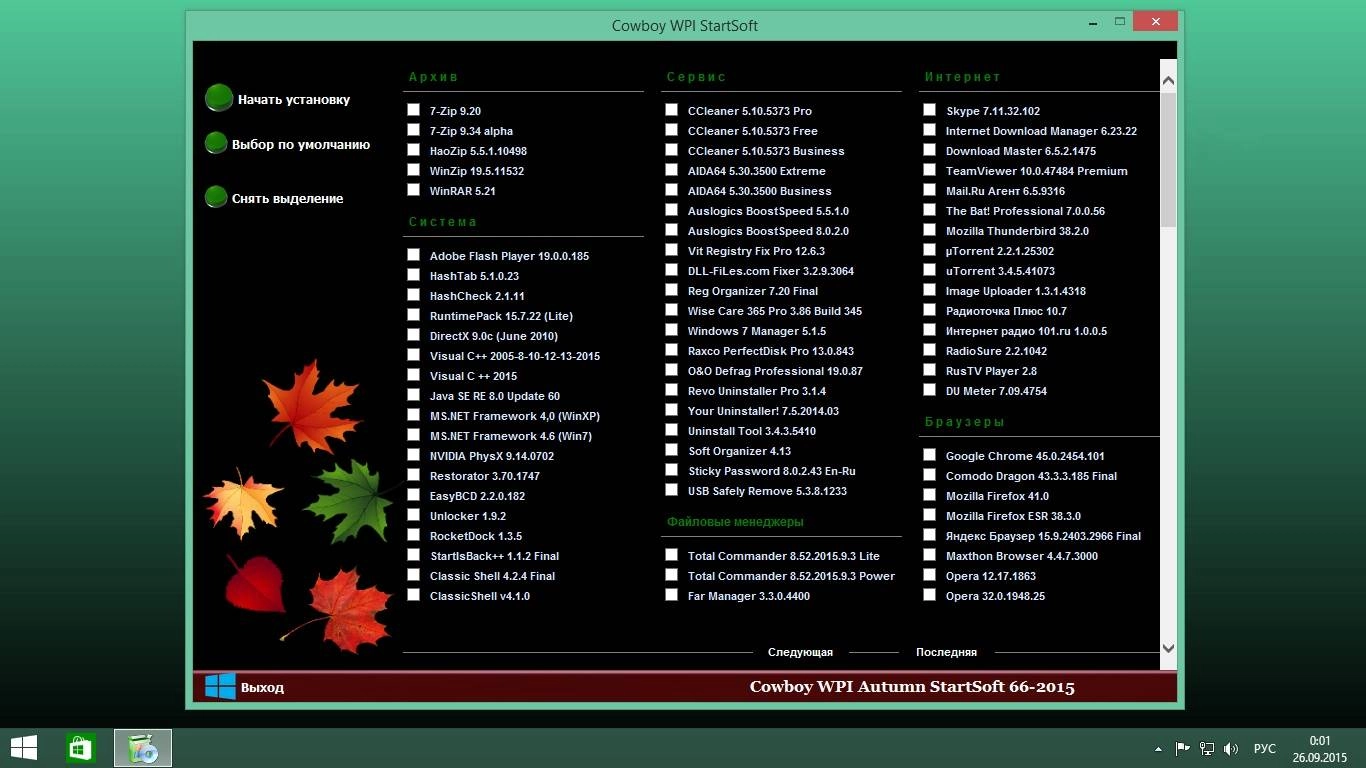
Task: Enable ClassicShell v4.1.0 checkbox
Action: coord(414,595)
